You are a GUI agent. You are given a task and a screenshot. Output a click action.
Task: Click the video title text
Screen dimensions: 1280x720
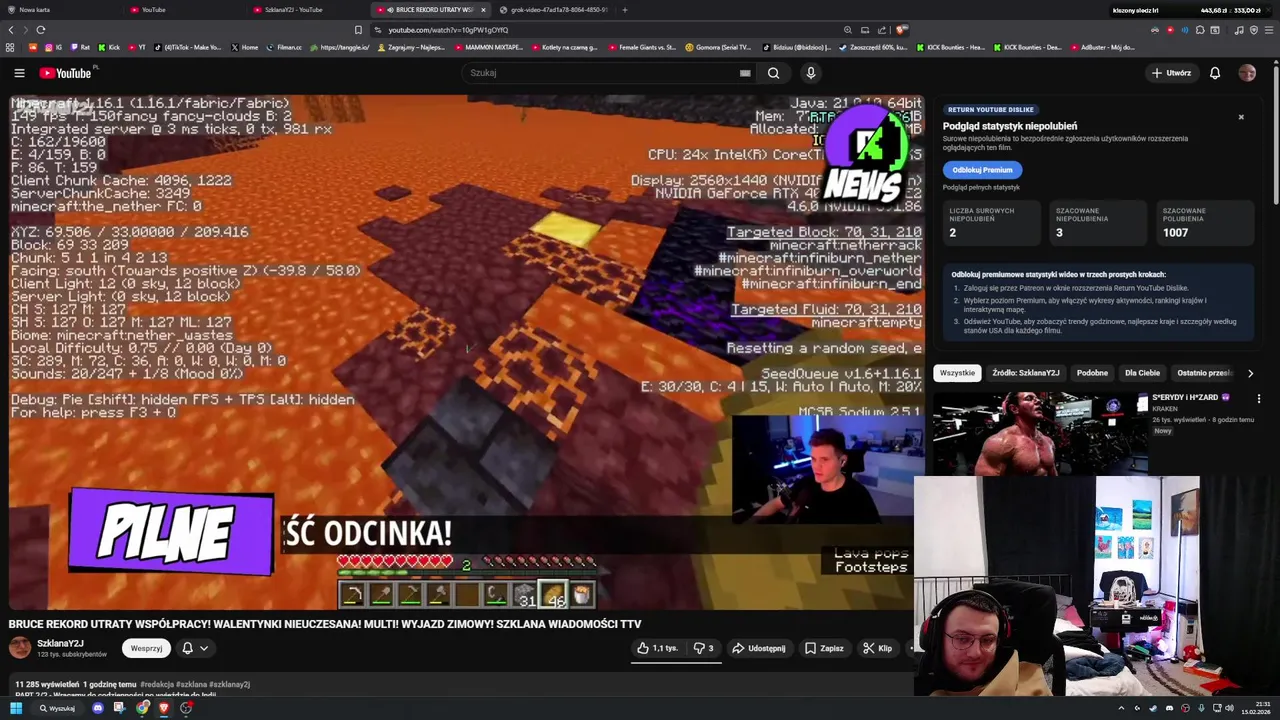[x=325, y=624]
